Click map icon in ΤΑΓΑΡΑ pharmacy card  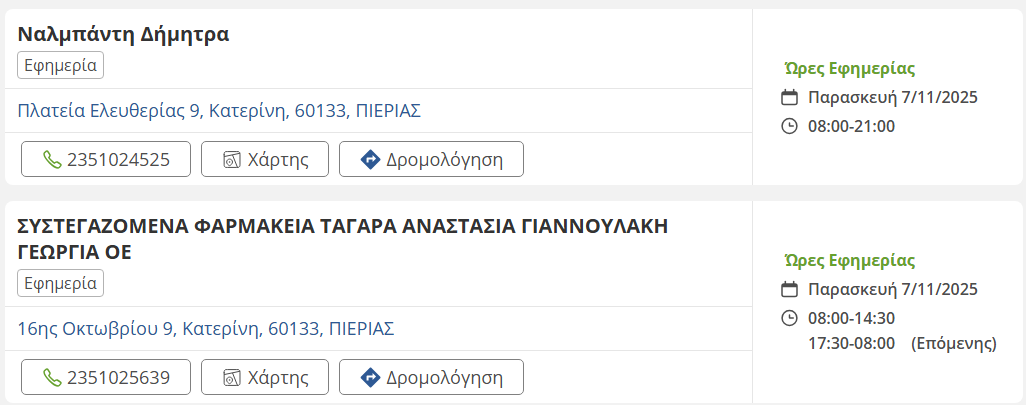click(232, 378)
